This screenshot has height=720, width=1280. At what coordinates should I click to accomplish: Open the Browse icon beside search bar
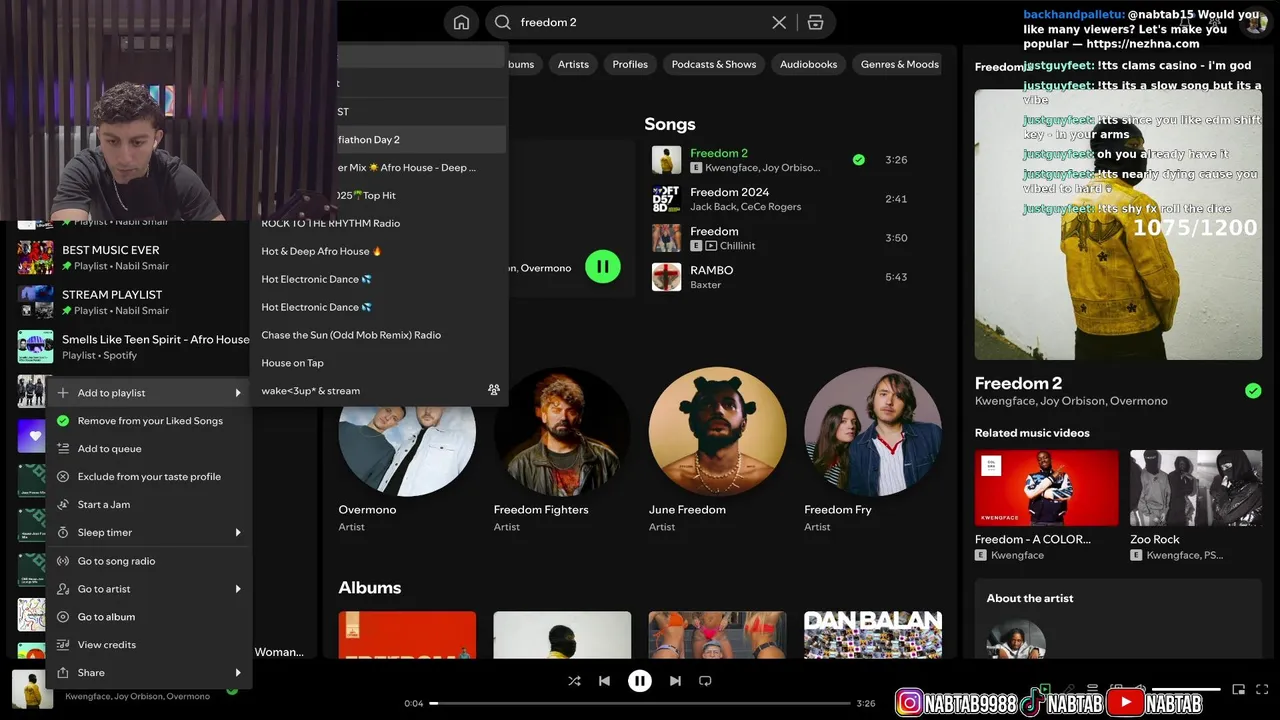[x=815, y=22]
